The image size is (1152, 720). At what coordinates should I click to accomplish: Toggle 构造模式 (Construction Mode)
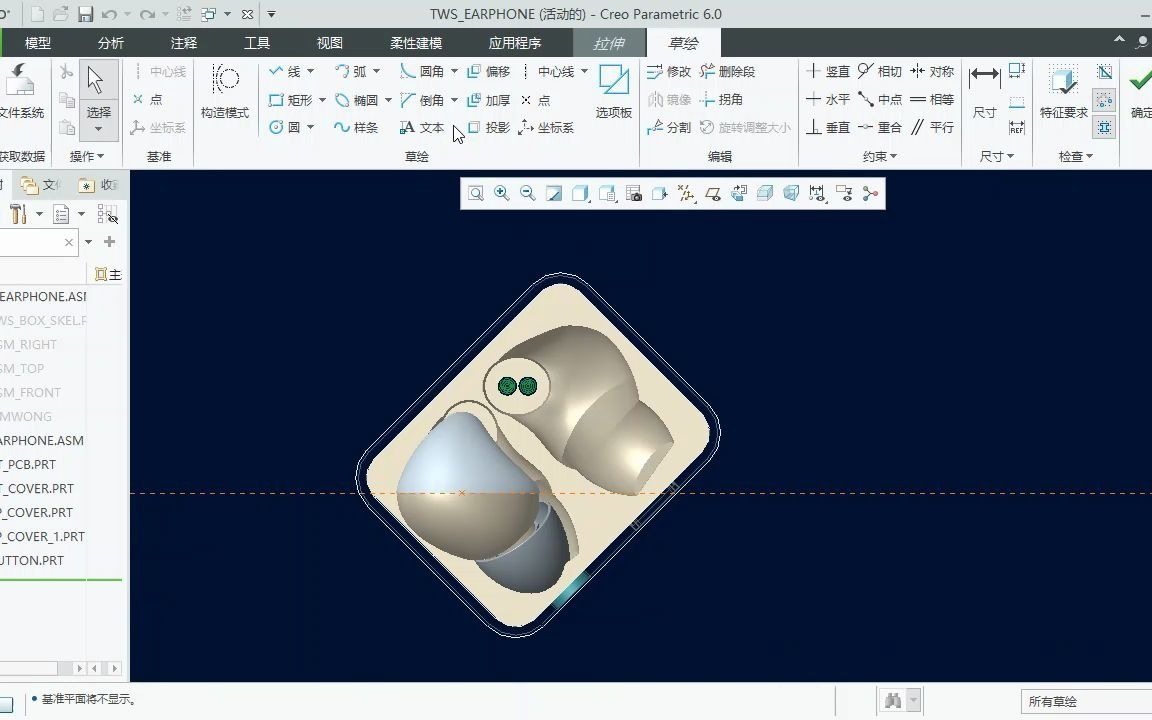point(225,90)
